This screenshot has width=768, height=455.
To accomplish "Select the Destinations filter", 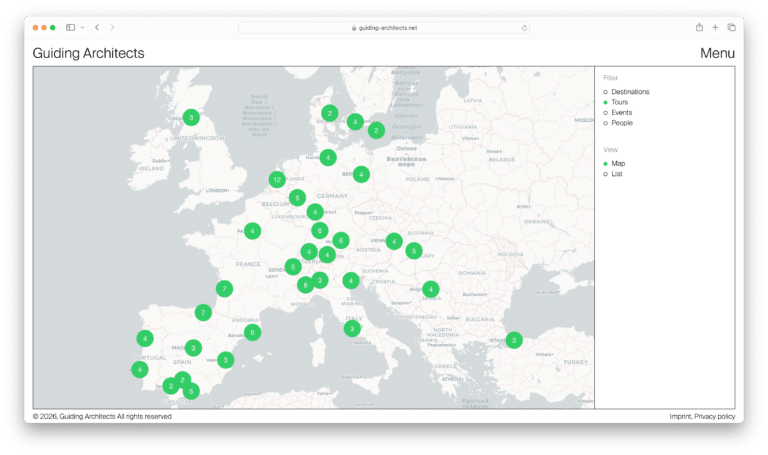I will coord(629,92).
